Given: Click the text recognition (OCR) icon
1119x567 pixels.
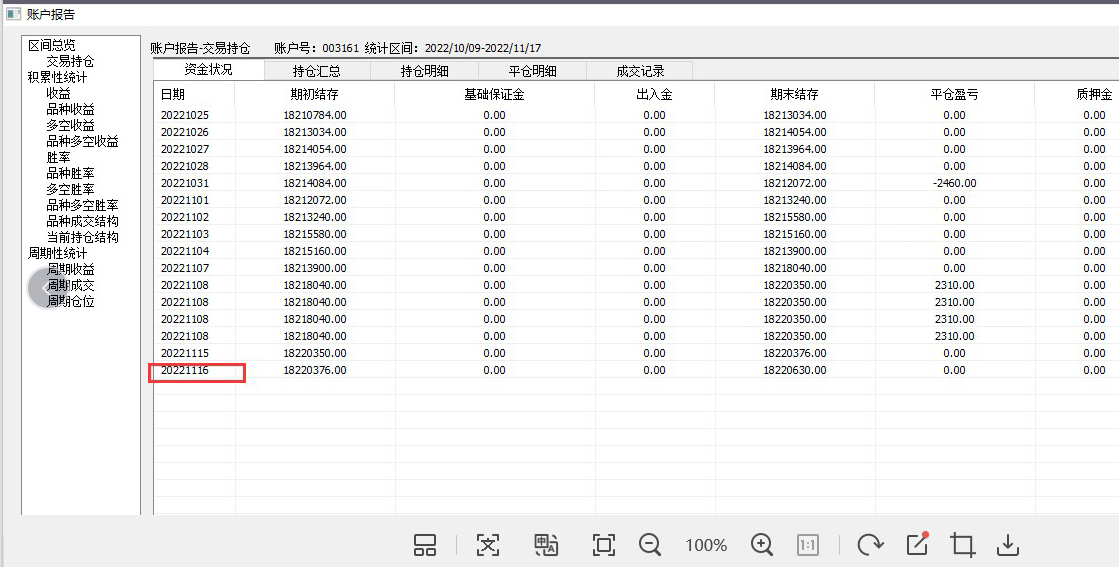Looking at the screenshot, I should pos(487,545).
